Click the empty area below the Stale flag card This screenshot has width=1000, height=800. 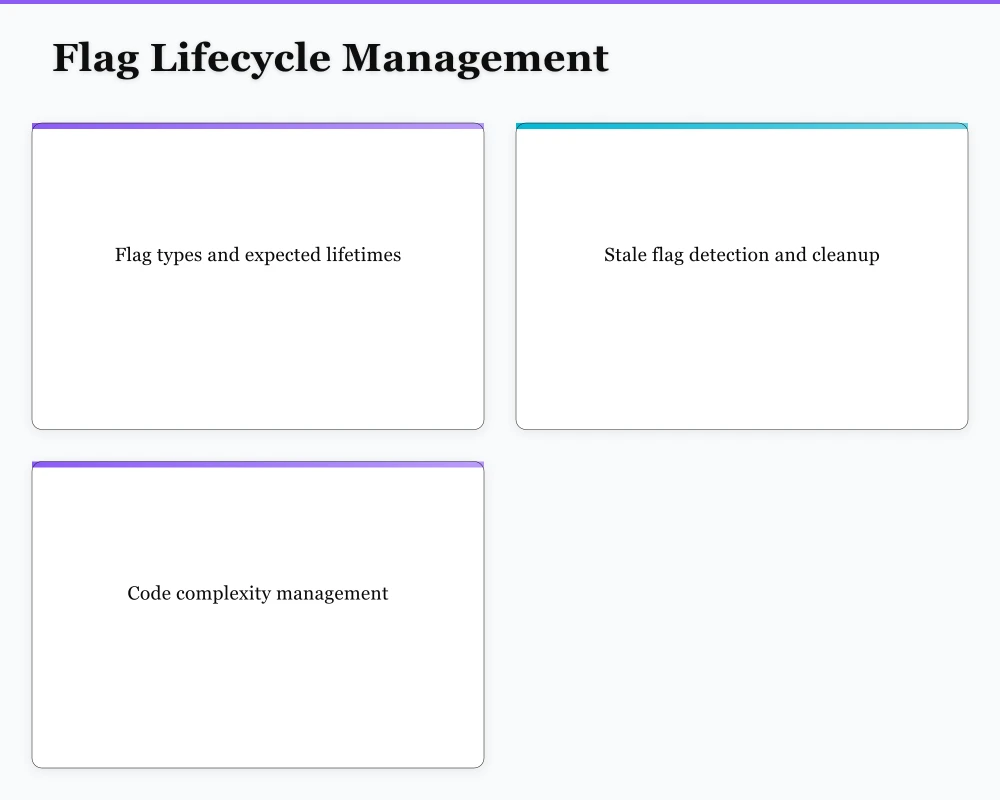742,600
